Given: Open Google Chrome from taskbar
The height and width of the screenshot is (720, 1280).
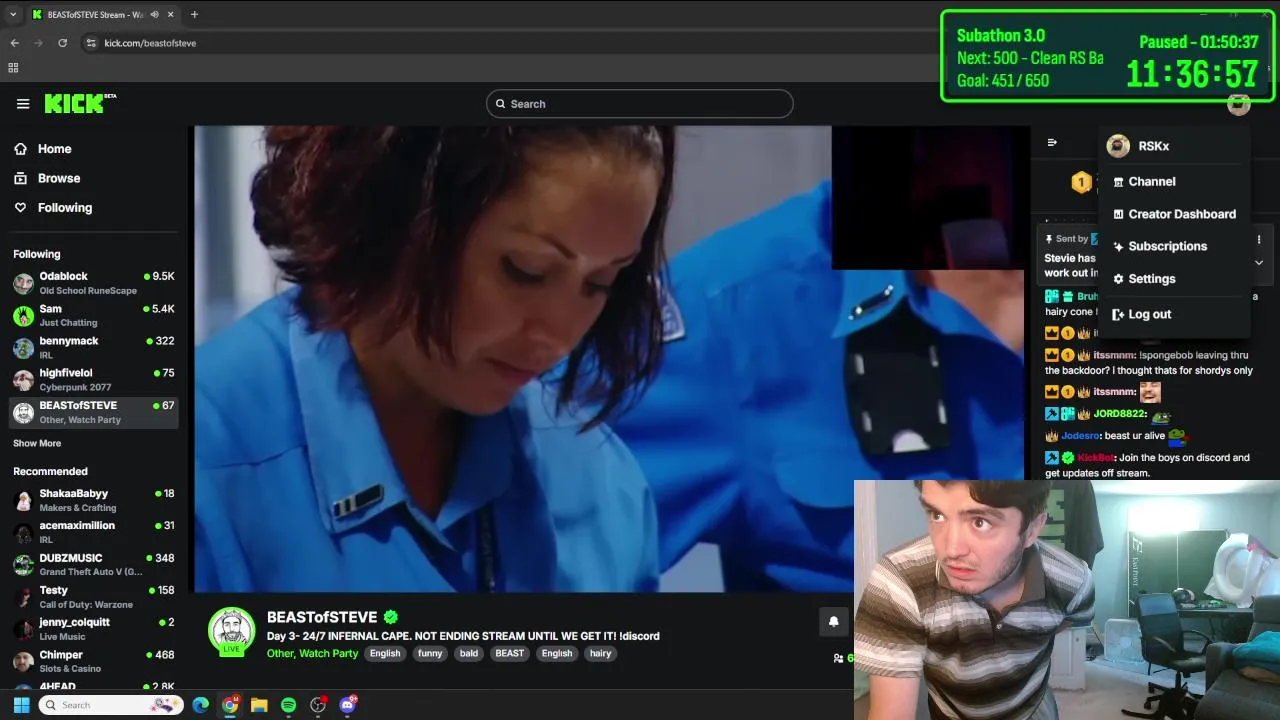Looking at the screenshot, I should pyautogui.click(x=230, y=705).
